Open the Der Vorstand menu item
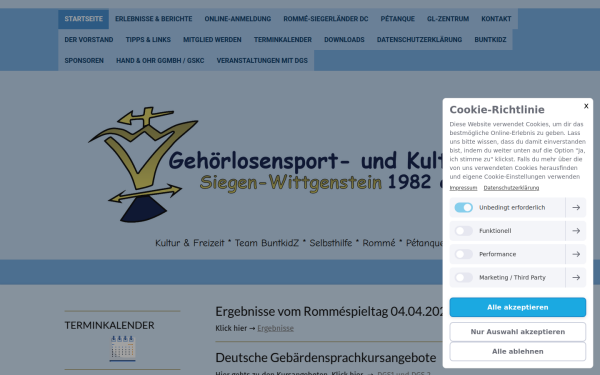Viewport: 600px width, 375px height. click(x=89, y=40)
